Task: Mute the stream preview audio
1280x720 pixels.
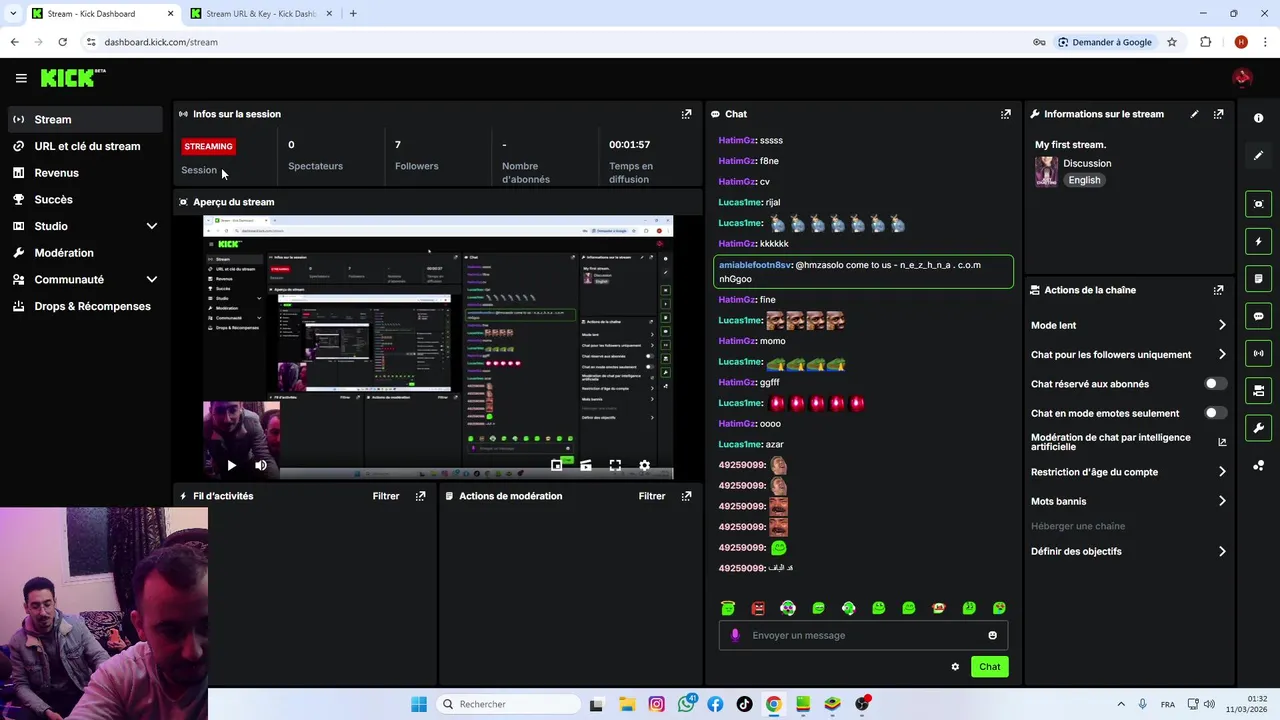Action: pyautogui.click(x=261, y=465)
